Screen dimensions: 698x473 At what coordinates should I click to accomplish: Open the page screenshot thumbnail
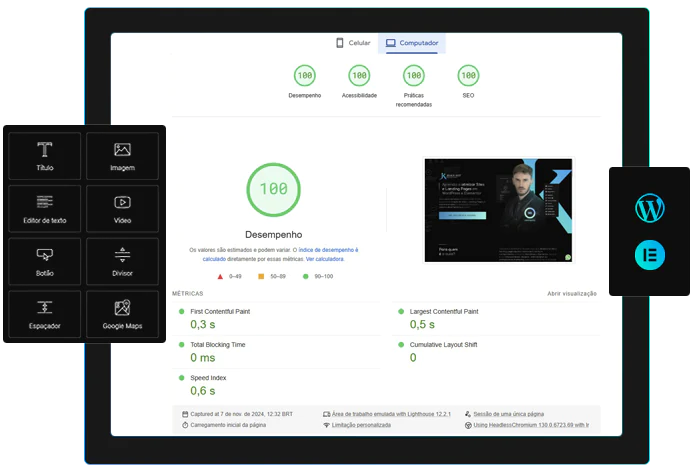click(499, 210)
